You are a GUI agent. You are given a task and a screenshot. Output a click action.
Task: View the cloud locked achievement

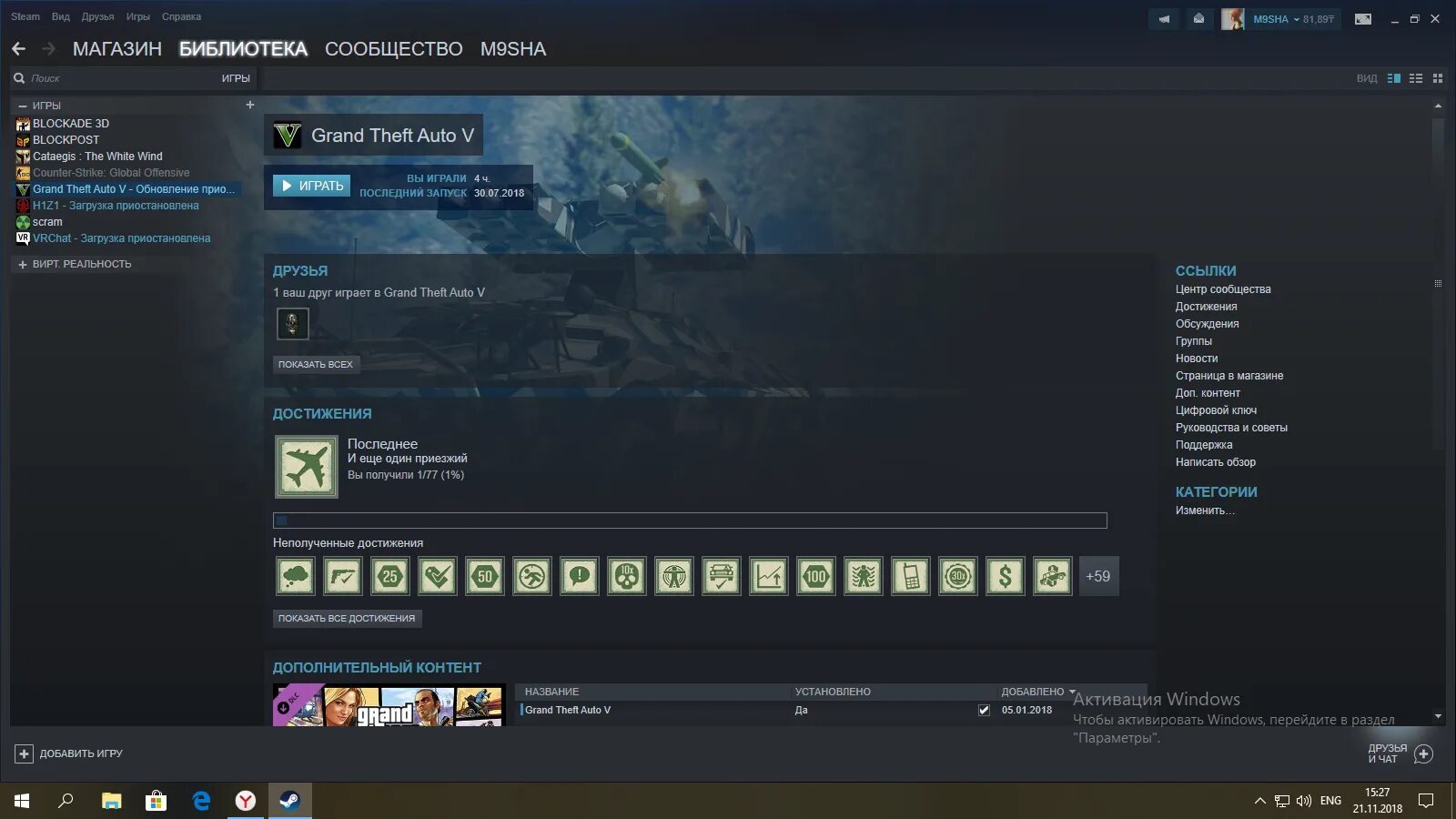point(296,576)
